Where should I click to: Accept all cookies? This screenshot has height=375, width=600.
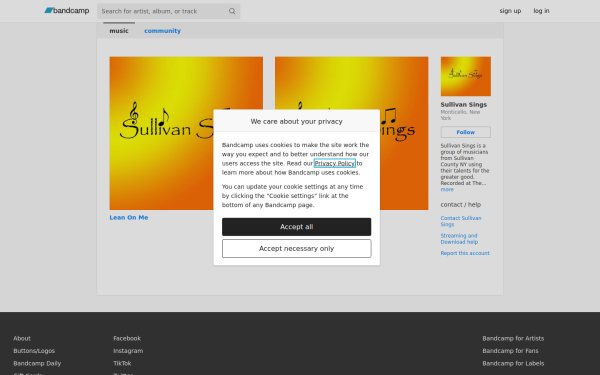(297, 227)
